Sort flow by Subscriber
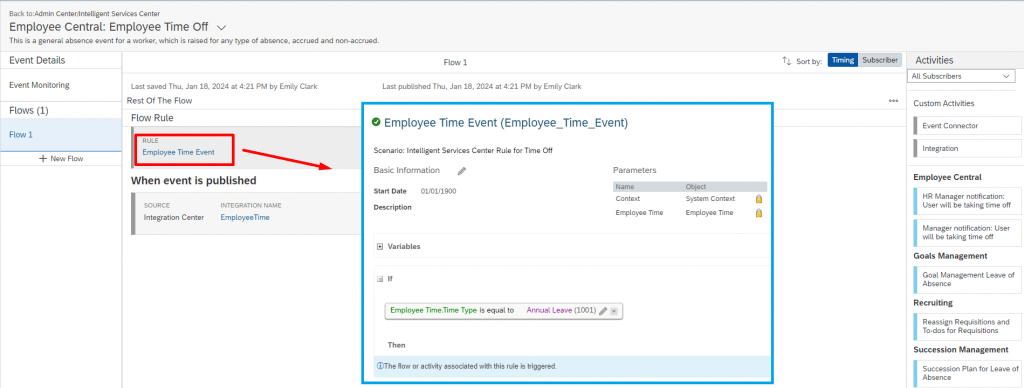 point(880,60)
